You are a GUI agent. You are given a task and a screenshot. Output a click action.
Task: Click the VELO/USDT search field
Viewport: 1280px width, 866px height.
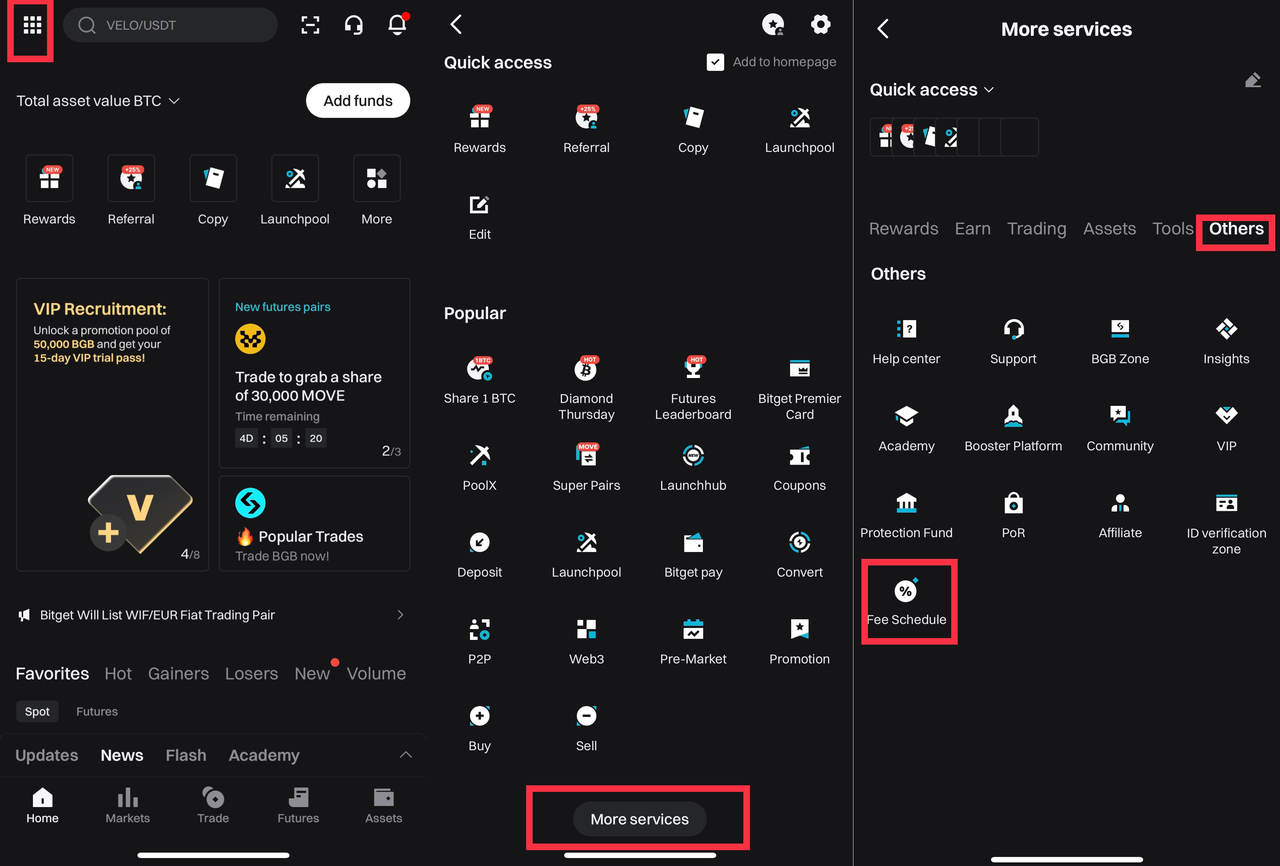coord(170,25)
